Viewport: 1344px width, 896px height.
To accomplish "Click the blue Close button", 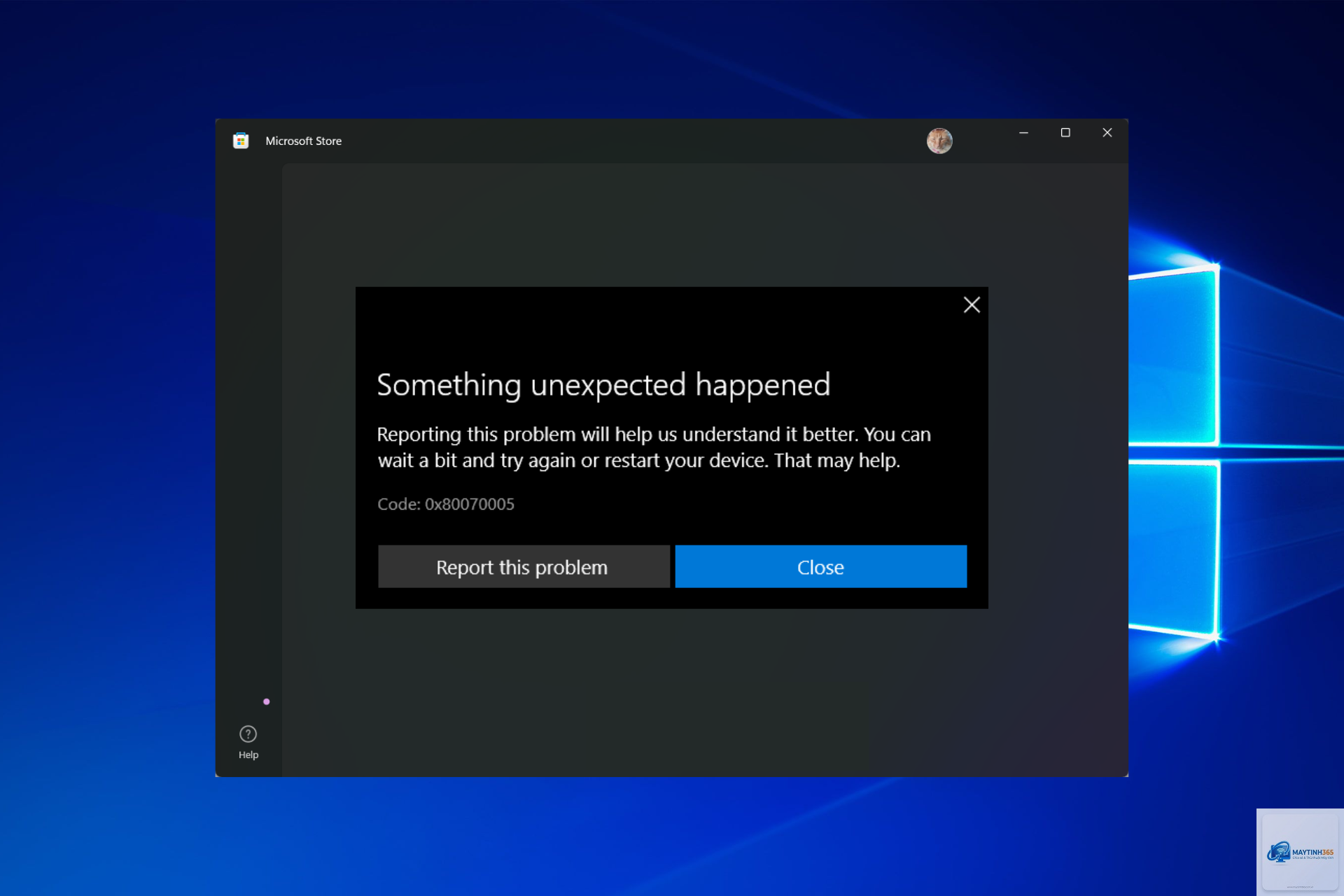I will [820, 567].
